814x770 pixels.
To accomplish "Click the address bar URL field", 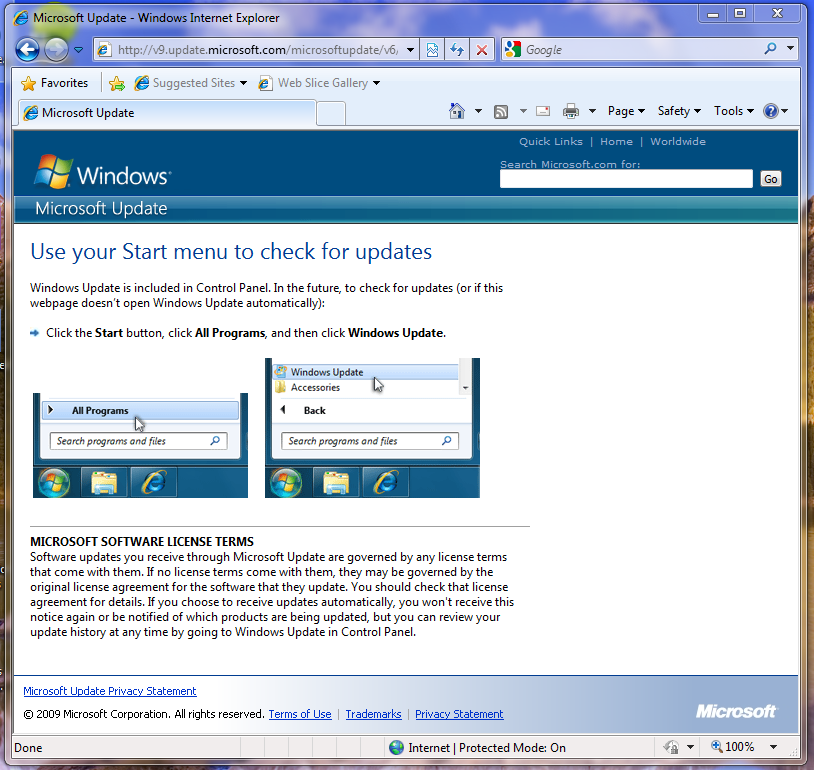I will tap(257, 50).
